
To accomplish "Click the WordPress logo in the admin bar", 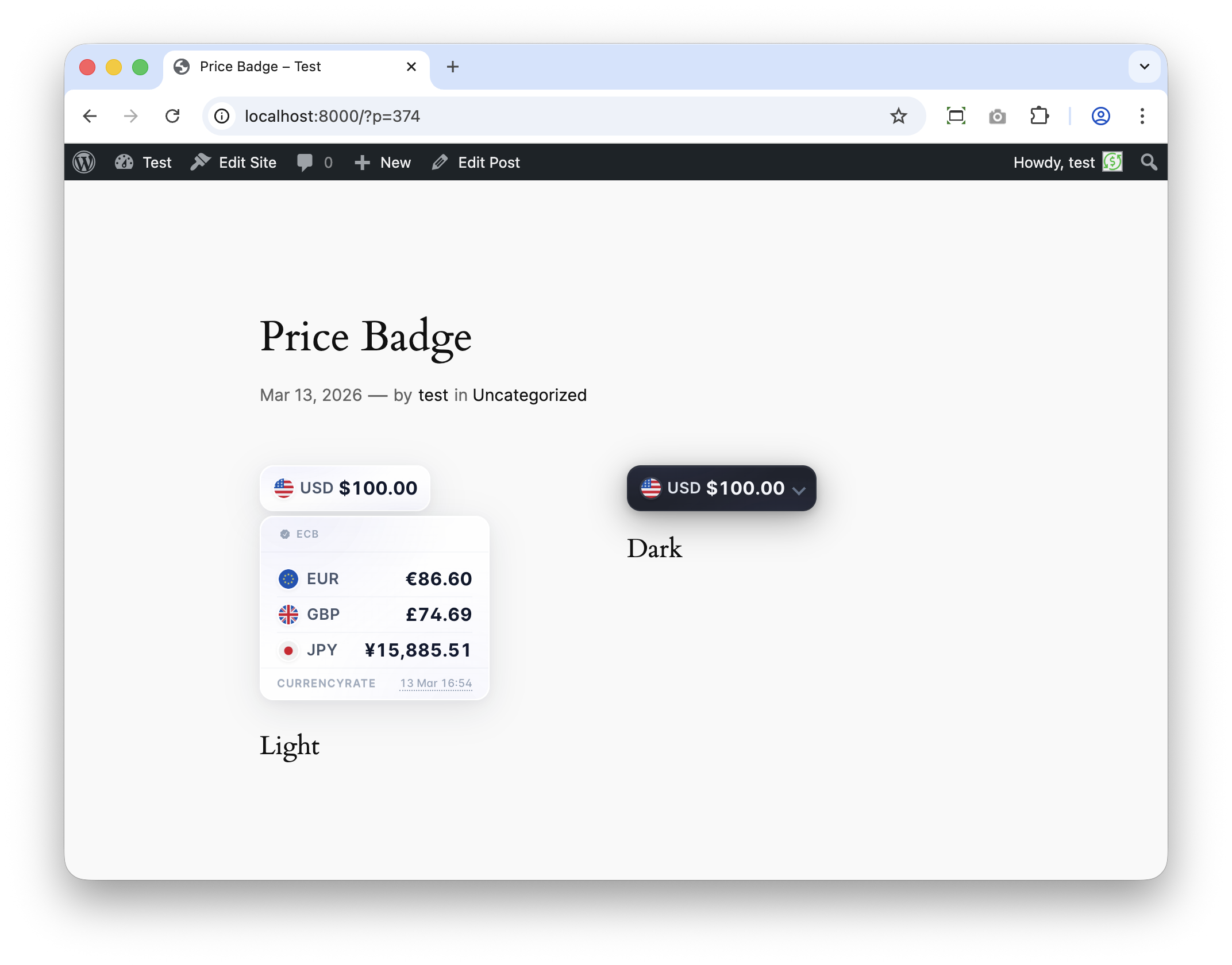I will tap(84, 162).
